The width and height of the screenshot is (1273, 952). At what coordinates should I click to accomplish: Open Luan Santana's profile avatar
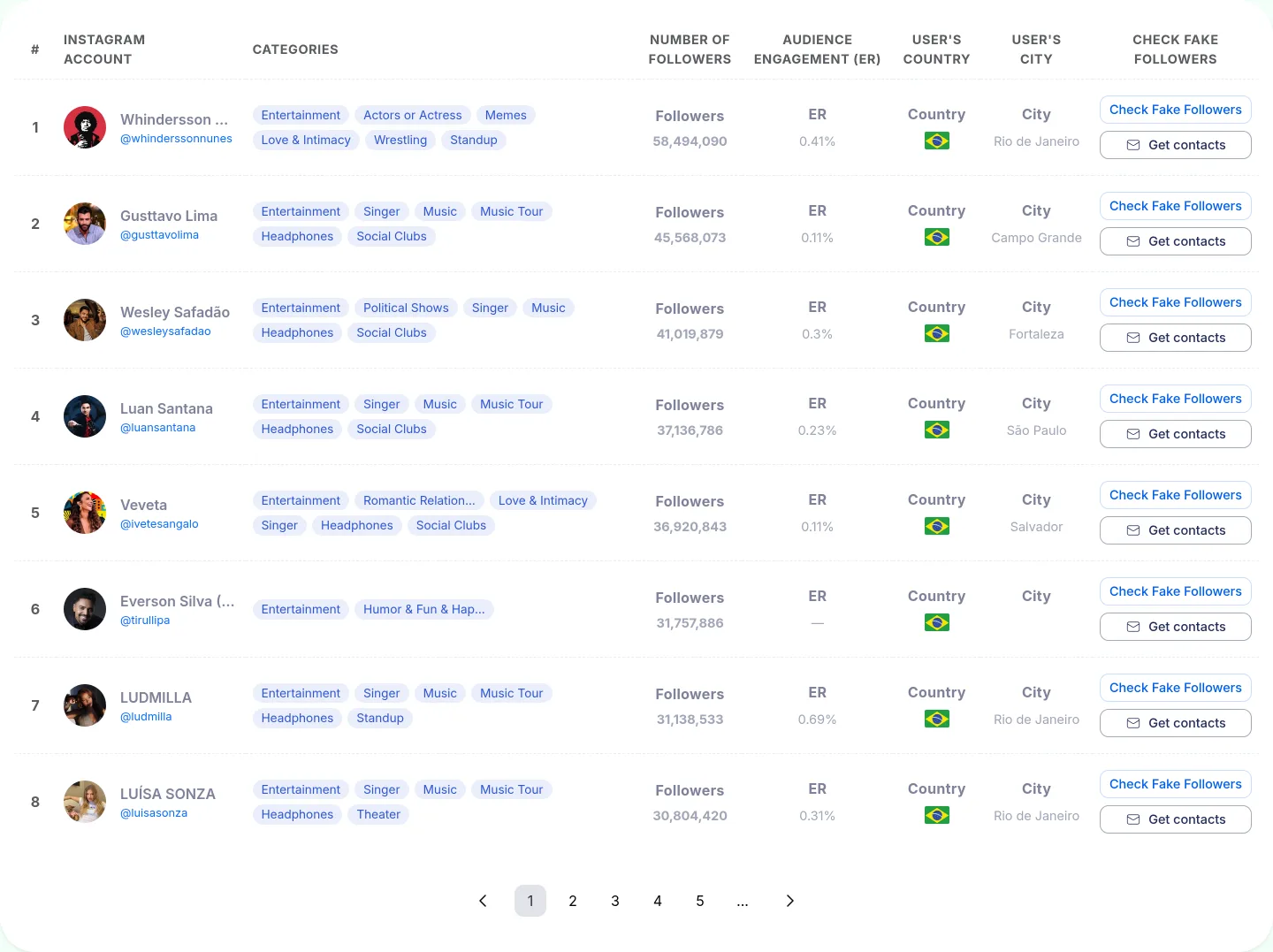tap(85, 416)
